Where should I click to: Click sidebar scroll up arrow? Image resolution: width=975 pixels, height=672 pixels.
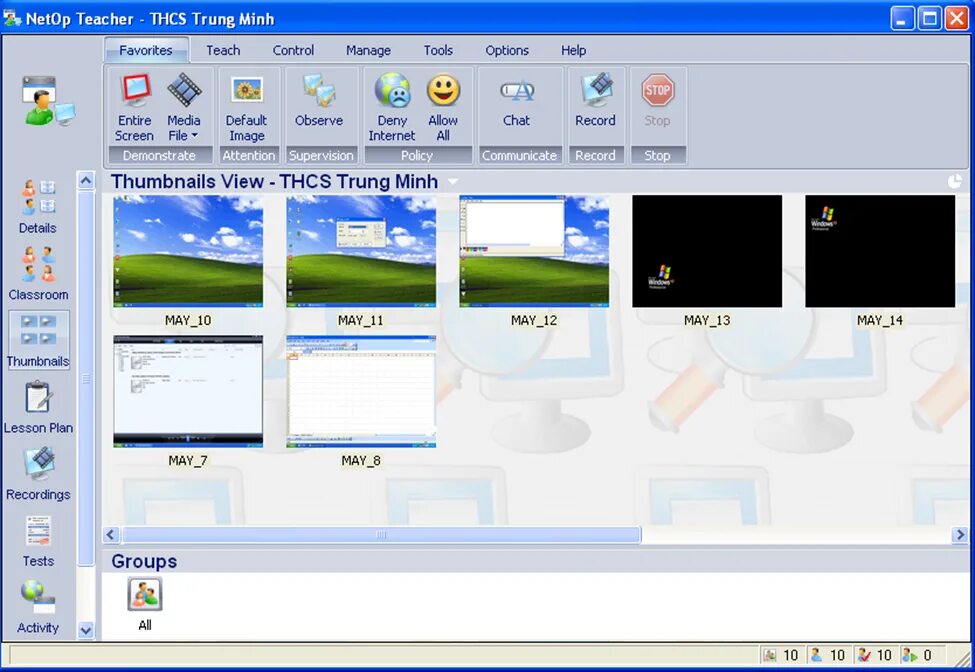tap(86, 180)
